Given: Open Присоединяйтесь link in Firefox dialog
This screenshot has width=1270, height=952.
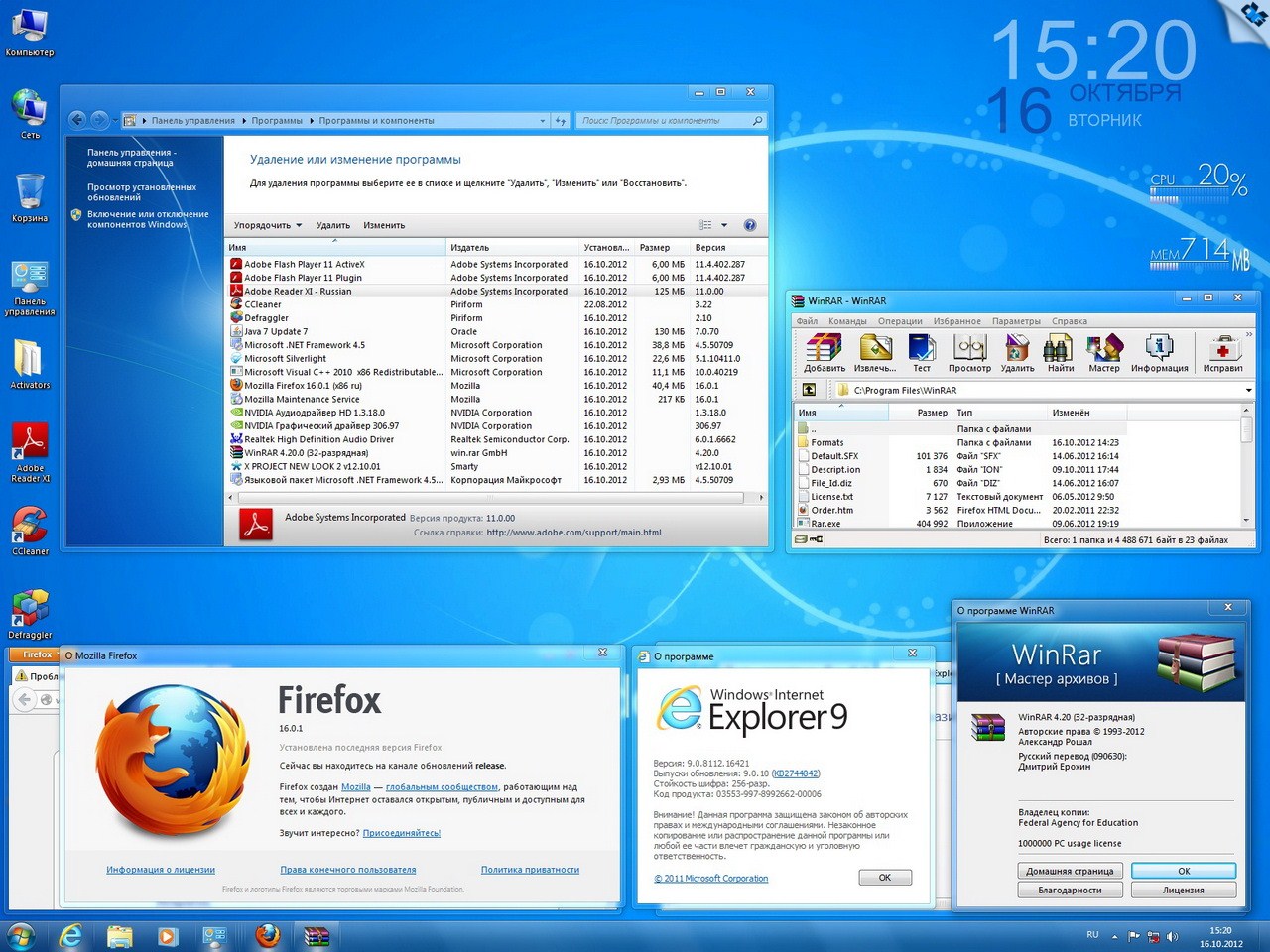Looking at the screenshot, I should tap(401, 833).
